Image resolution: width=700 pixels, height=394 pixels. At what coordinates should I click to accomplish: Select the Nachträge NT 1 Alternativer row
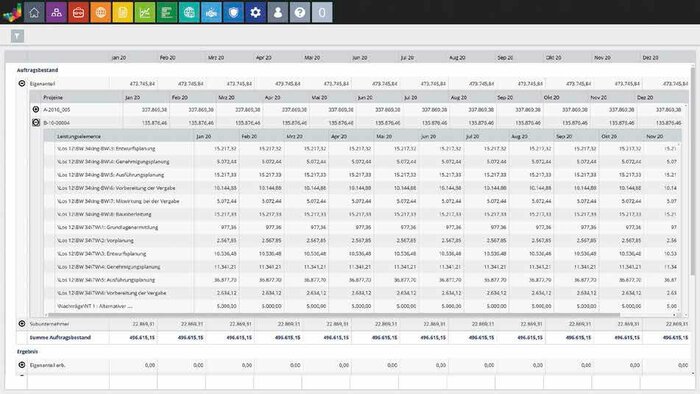(x=362, y=306)
